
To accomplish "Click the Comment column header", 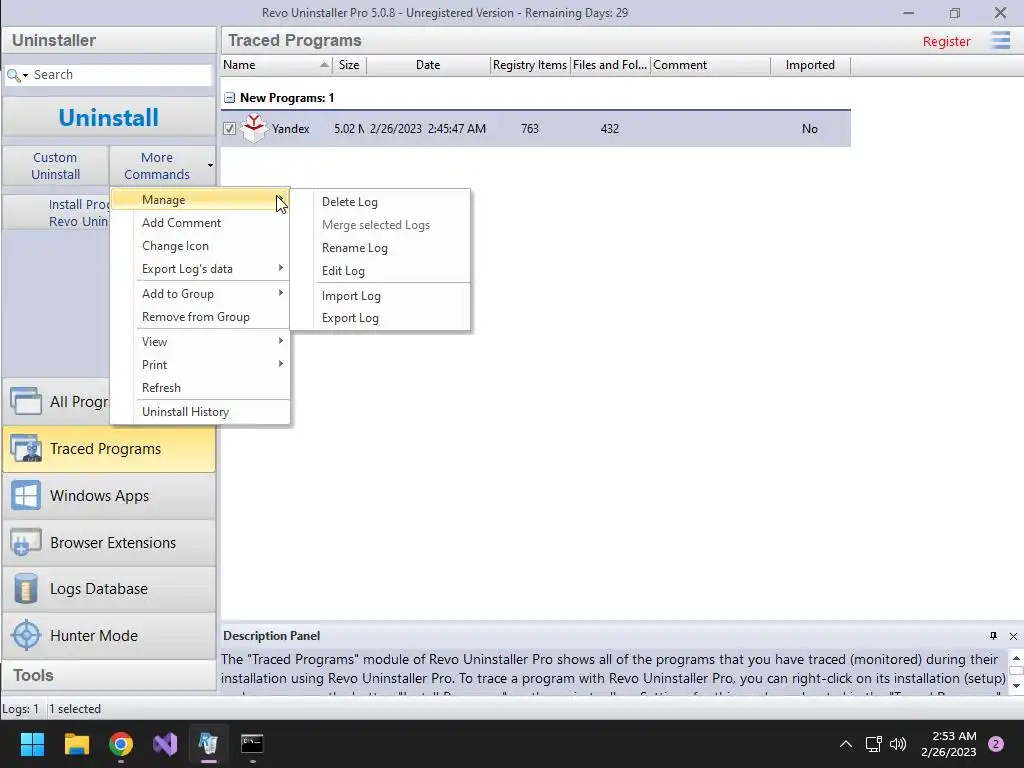I will [710, 65].
